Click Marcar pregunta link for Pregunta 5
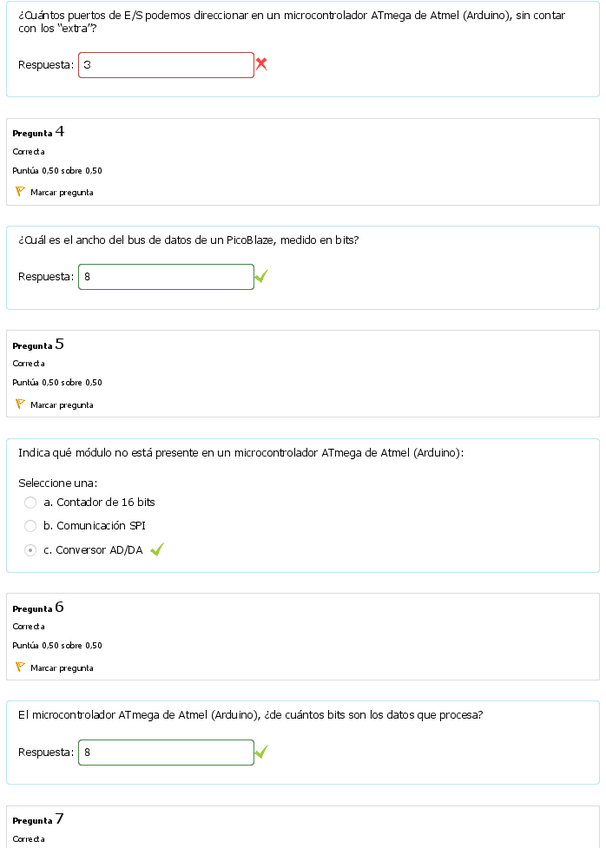Image resolution: width=606 pixels, height=848 pixels. pyautogui.click(x=62, y=405)
